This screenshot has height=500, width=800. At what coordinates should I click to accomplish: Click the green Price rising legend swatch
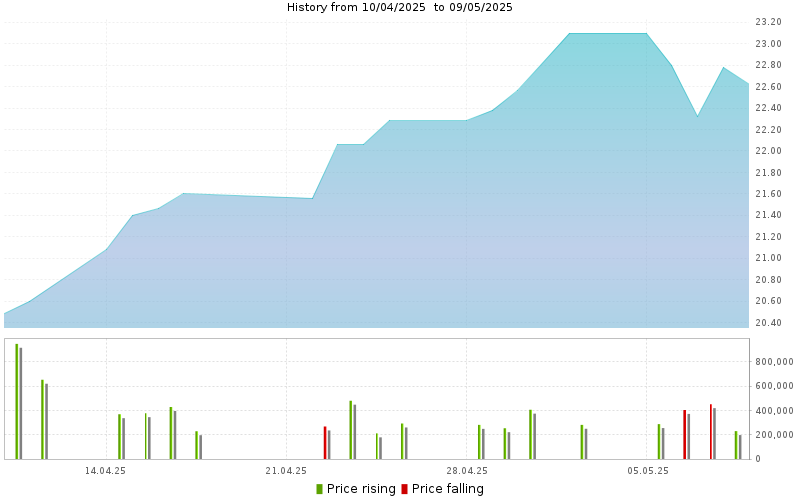point(319,489)
